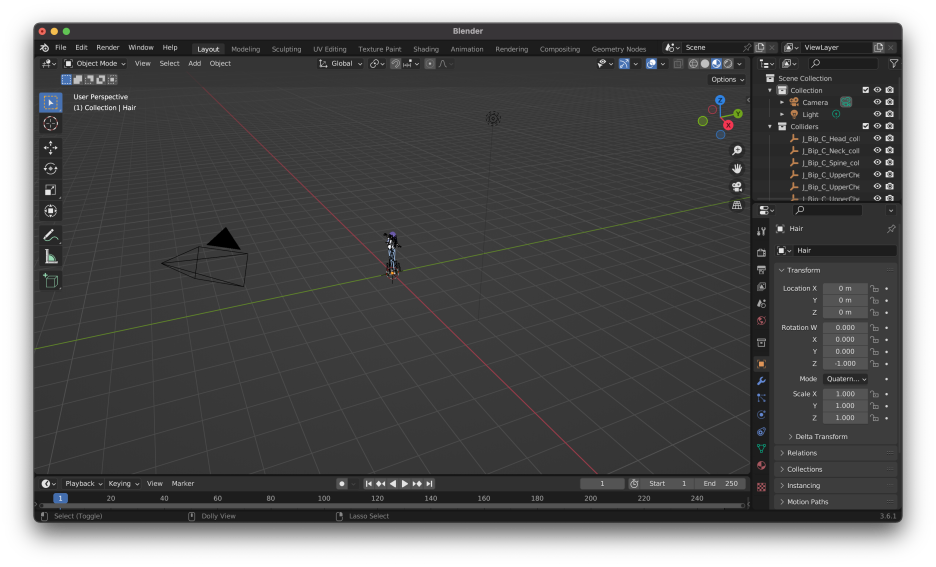Select the Cursor tool
This screenshot has height=567, width=936.
(51, 124)
